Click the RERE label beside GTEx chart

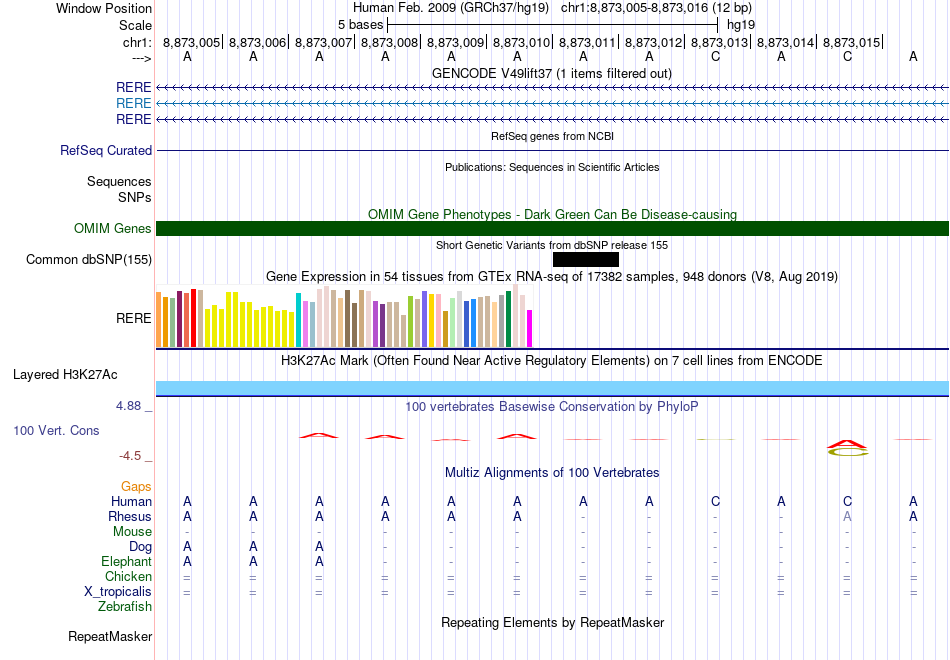point(133,318)
